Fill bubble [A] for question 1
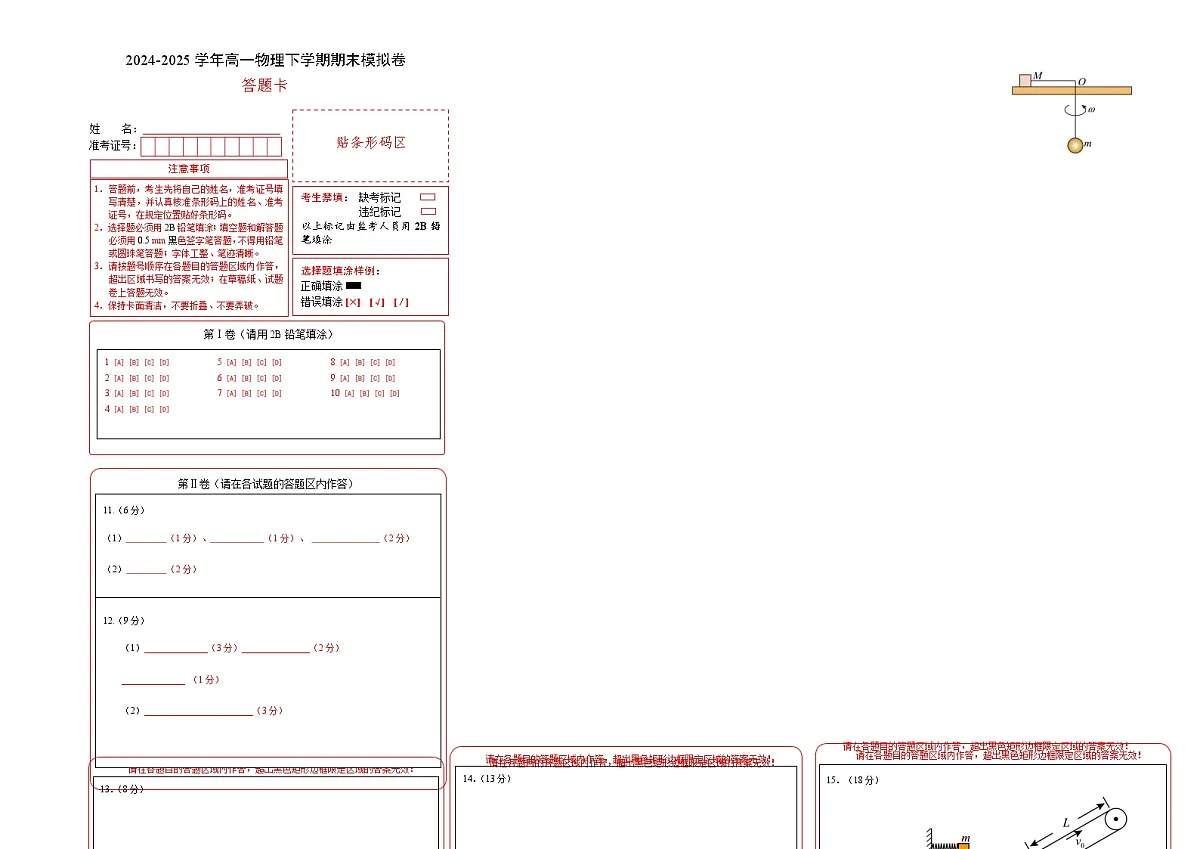The width and height of the screenshot is (1200, 849). coord(119,362)
